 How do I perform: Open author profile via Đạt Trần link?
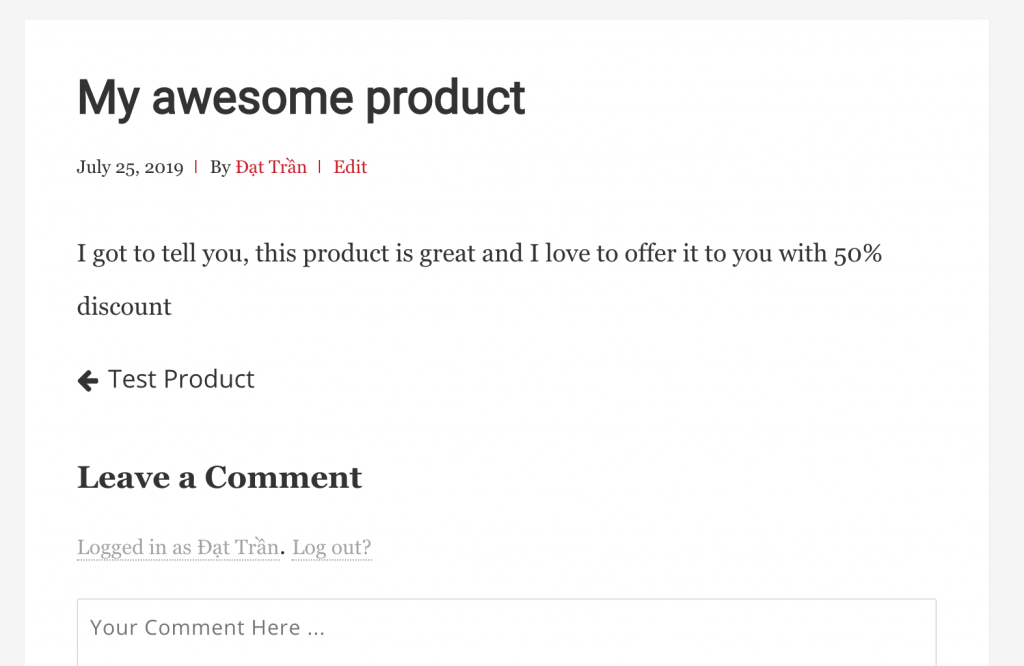tap(272, 167)
